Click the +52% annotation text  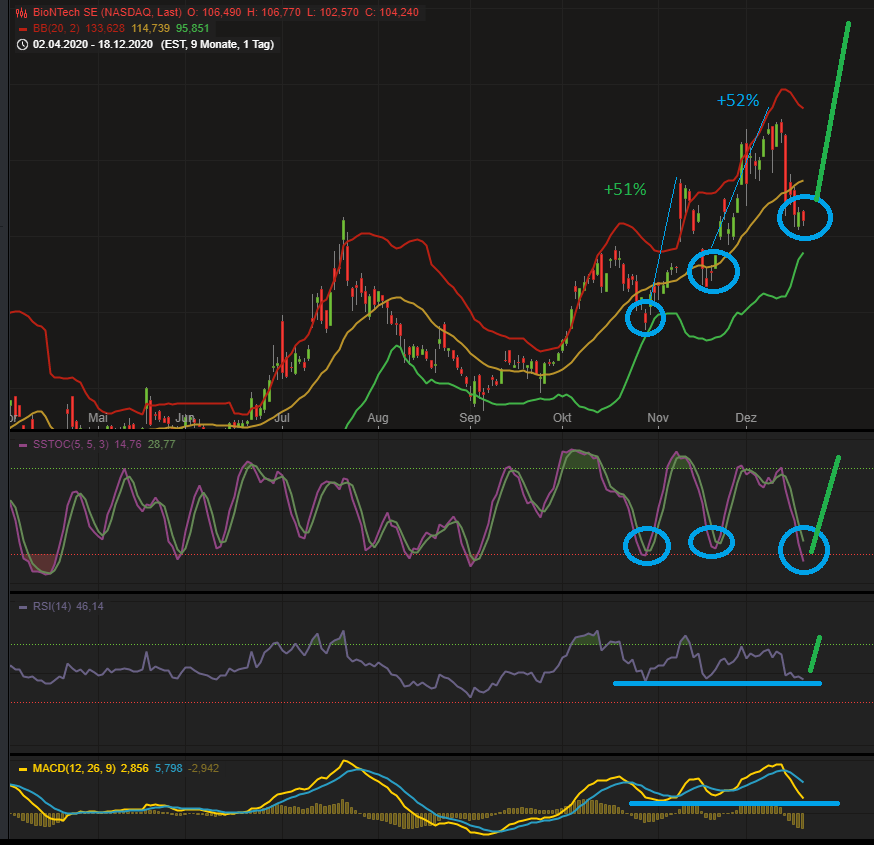737,100
